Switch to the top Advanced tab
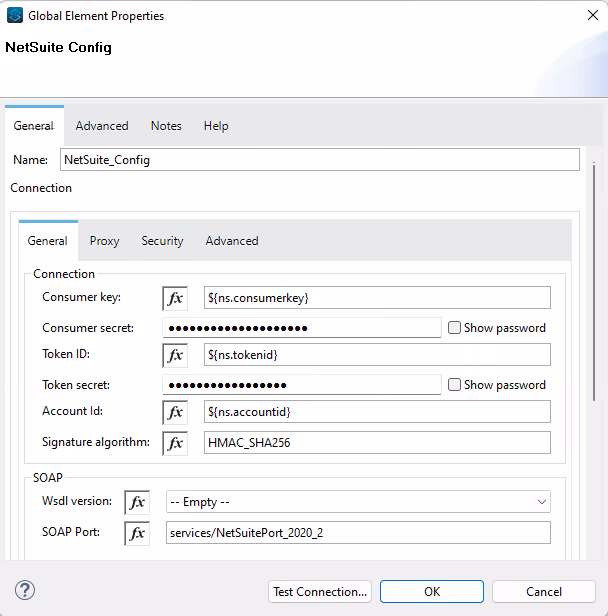The image size is (608, 616). point(102,126)
